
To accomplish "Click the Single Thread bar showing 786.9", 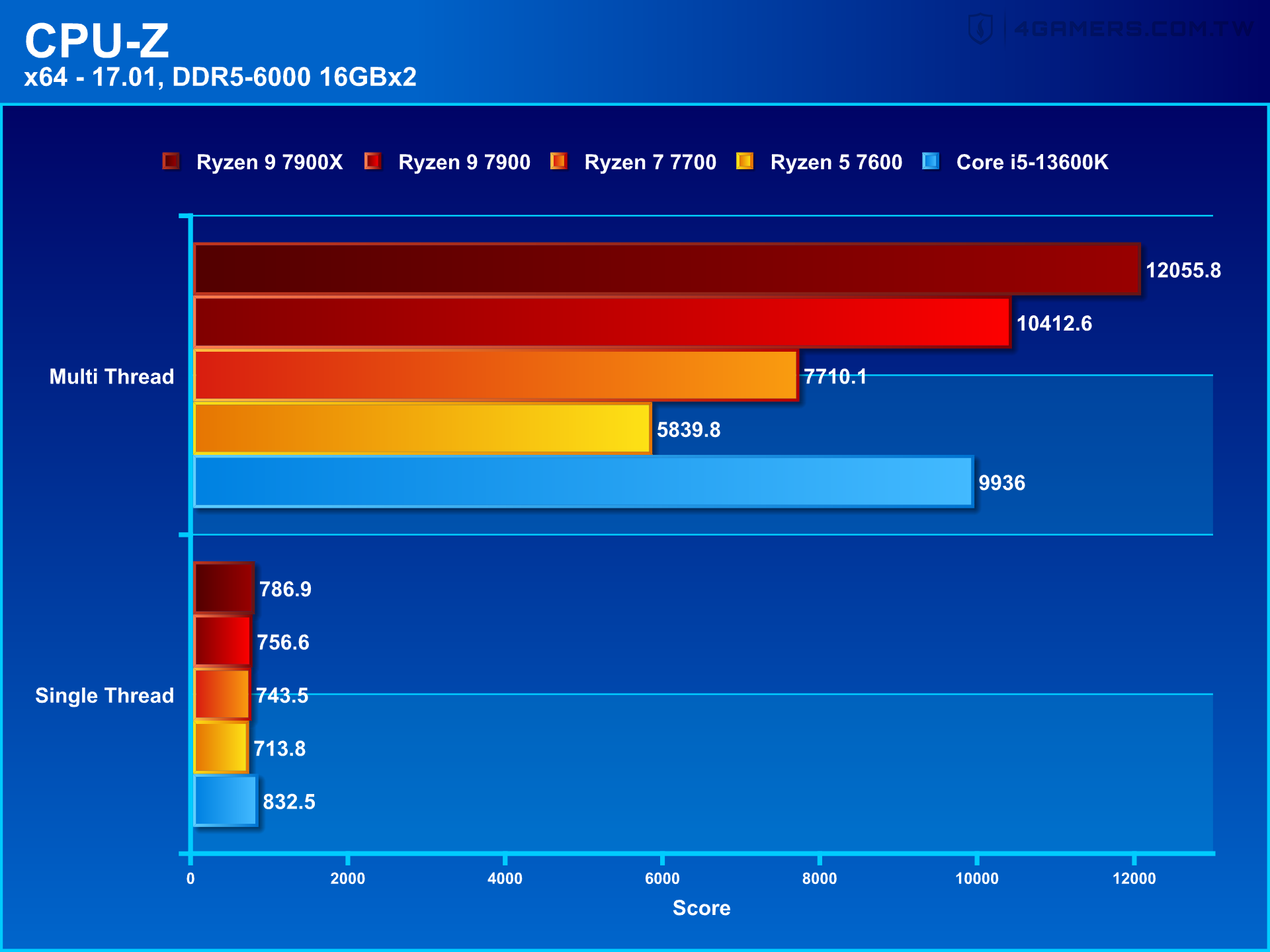I will (224, 588).
